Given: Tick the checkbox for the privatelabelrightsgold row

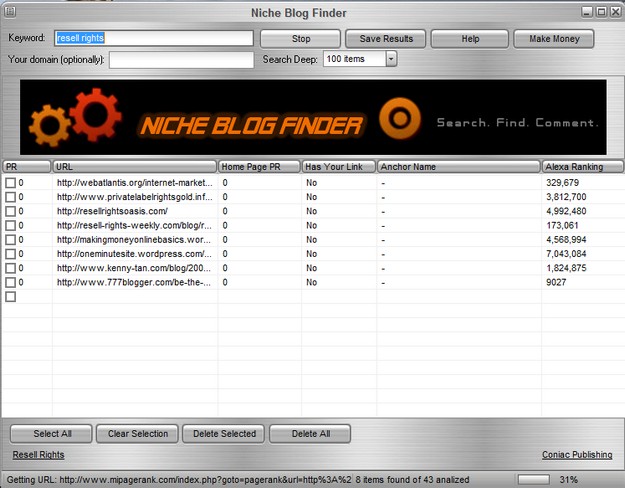Looking at the screenshot, I should [x=11, y=197].
